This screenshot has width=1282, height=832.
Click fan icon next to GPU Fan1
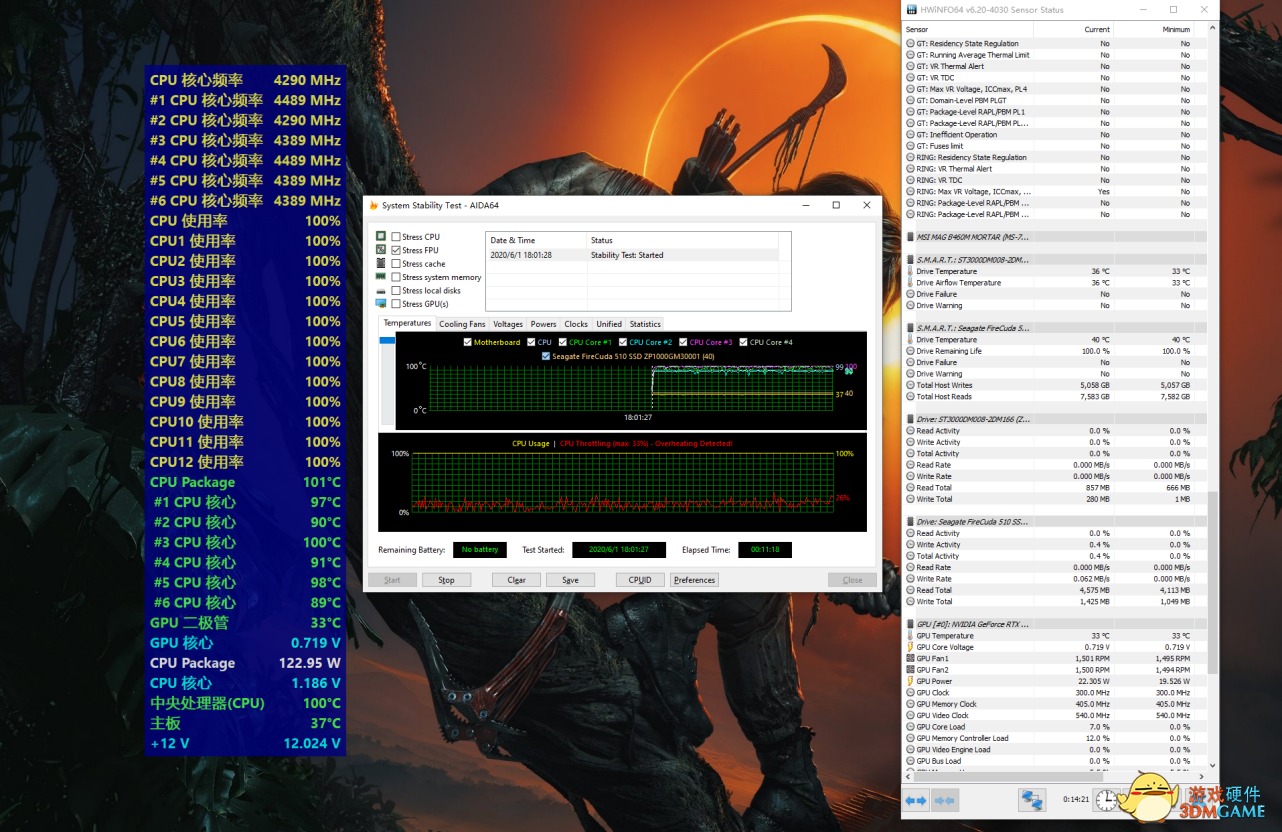[910, 659]
